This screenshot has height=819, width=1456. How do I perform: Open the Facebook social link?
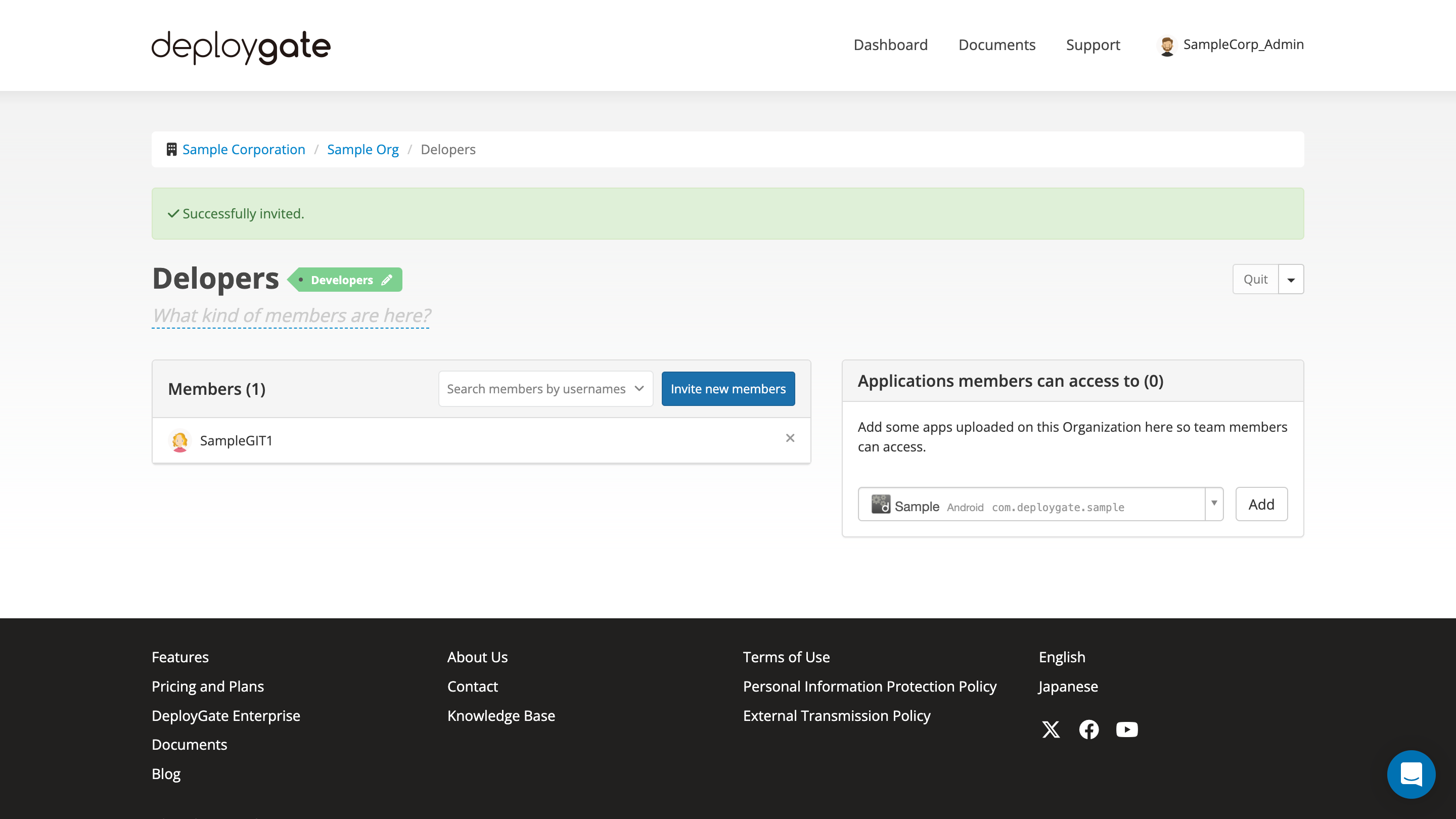click(1089, 730)
